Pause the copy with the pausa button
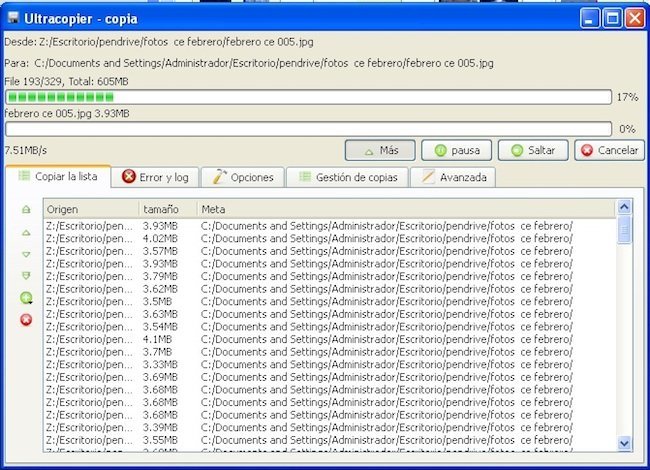650x470 pixels. click(456, 150)
